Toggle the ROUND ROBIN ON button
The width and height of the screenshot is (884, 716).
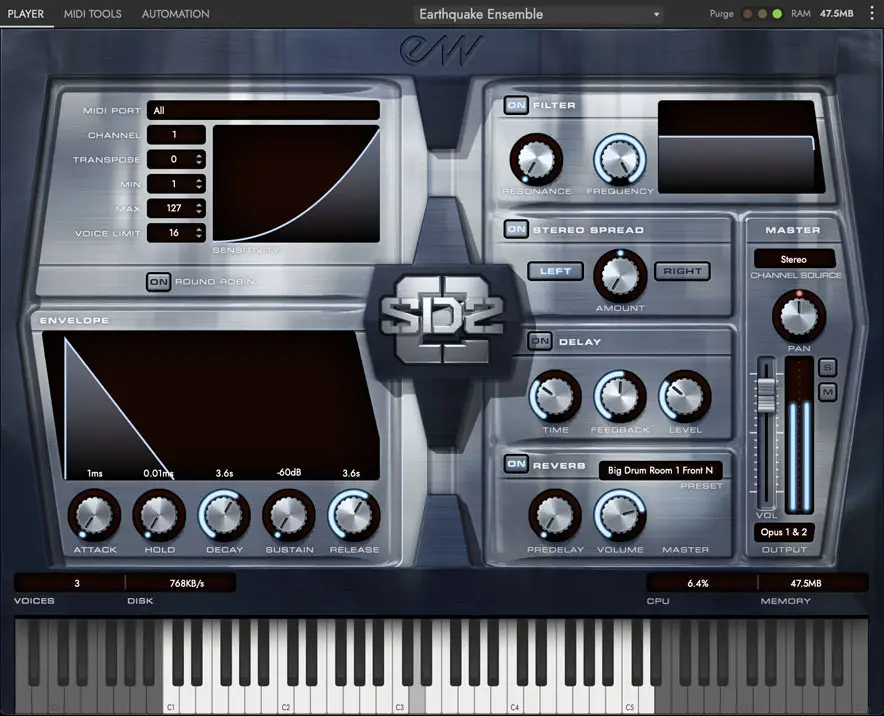coord(158,281)
